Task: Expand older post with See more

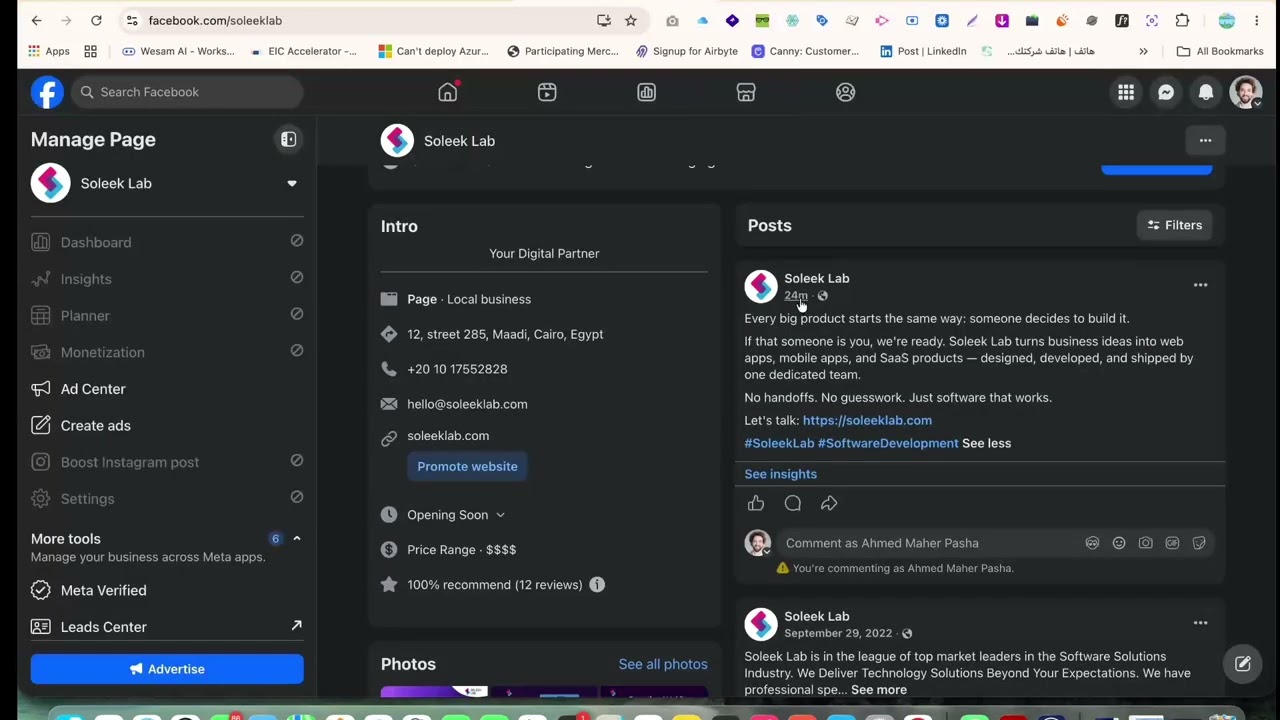Action: (x=879, y=690)
